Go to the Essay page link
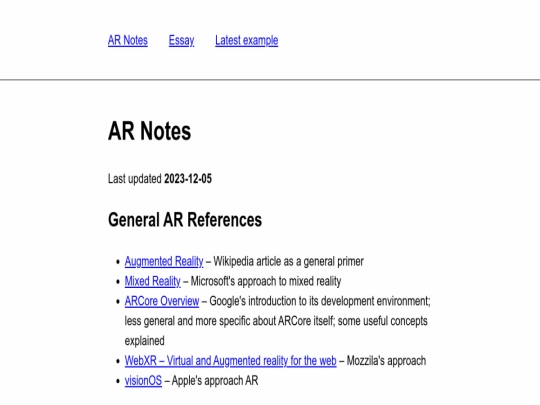 click(181, 41)
